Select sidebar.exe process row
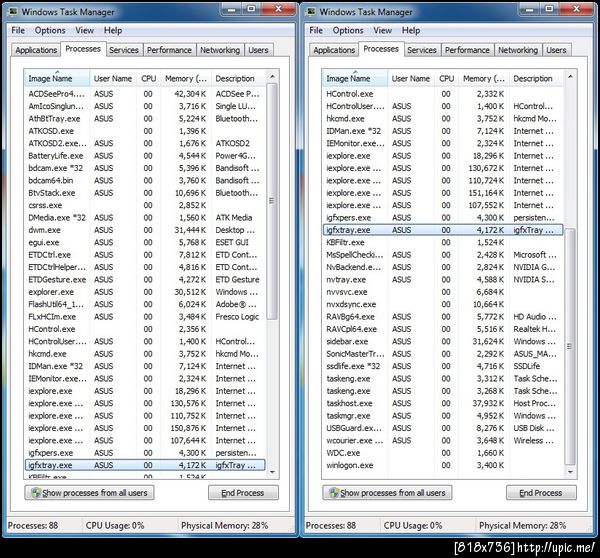The height and width of the screenshot is (558, 600). (x=443, y=341)
